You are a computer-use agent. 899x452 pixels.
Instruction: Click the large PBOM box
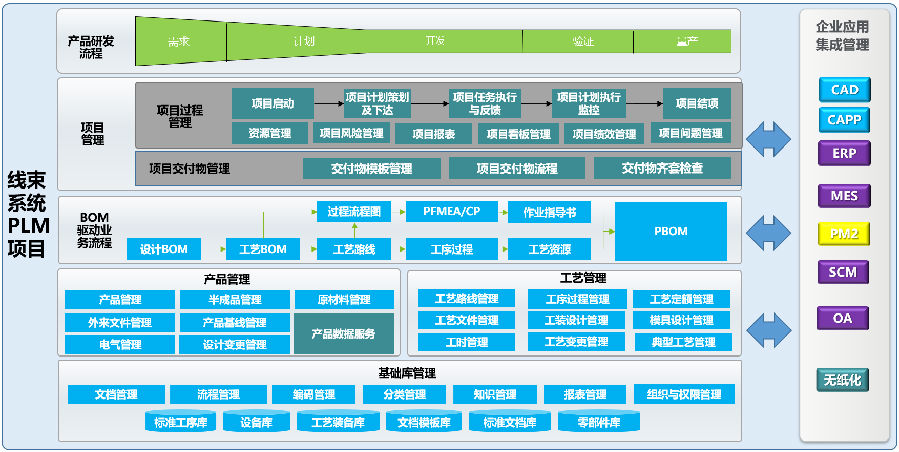[671, 231]
